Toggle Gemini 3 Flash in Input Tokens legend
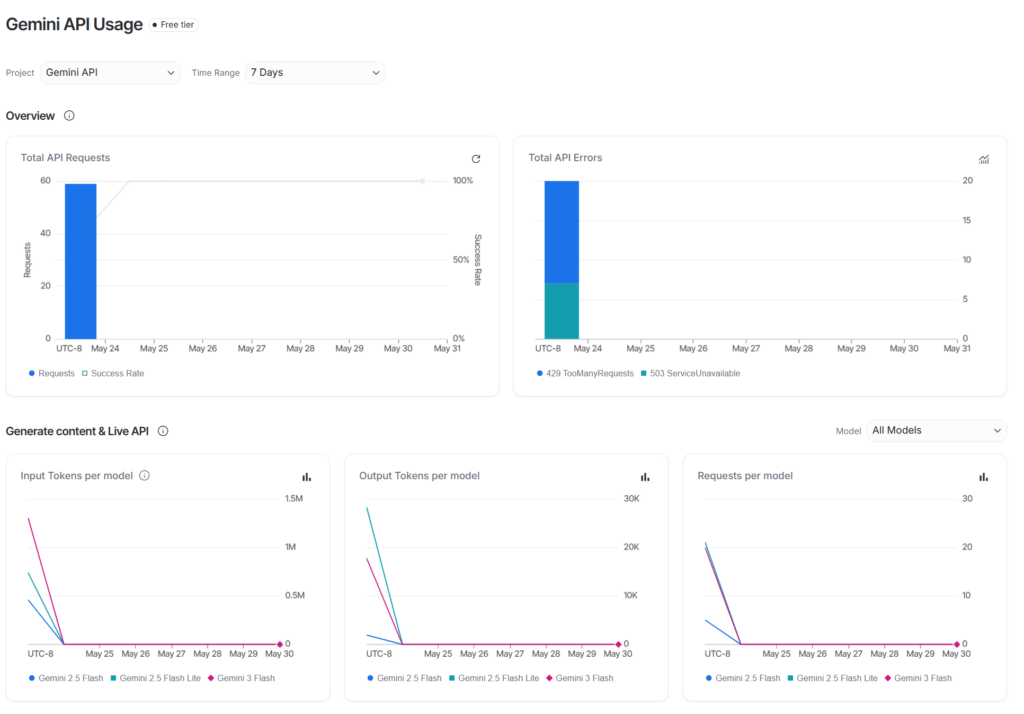Image resolution: width=1024 pixels, height=714 pixels. (x=241, y=678)
